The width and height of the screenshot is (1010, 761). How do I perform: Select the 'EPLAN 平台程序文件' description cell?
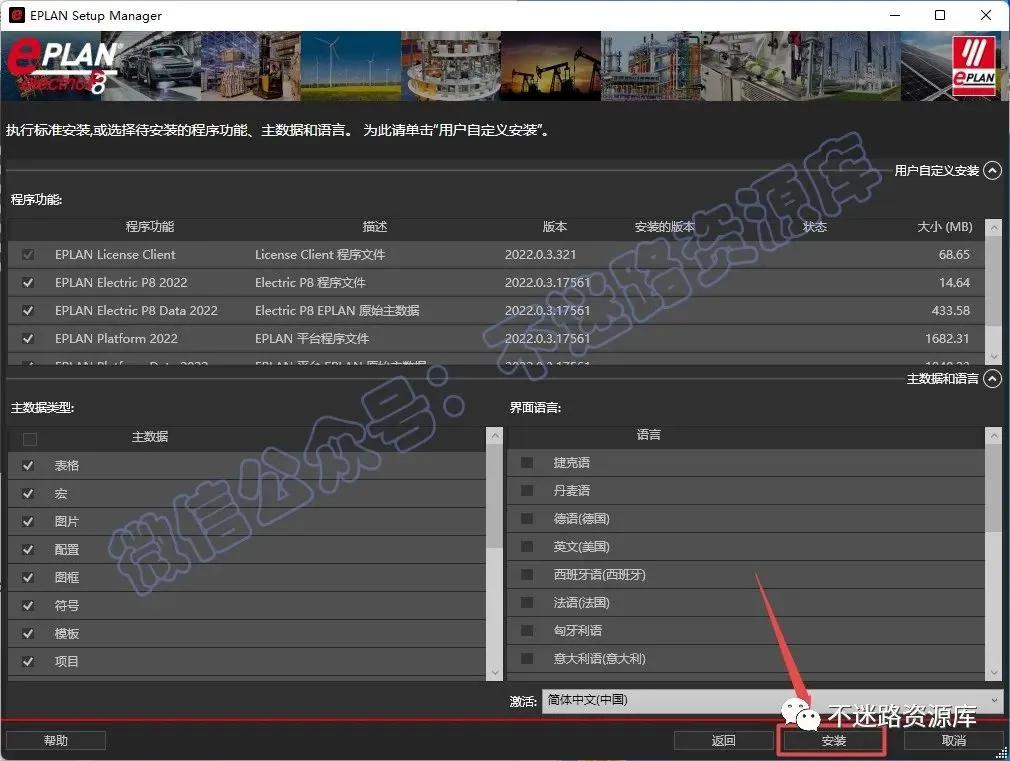pyautogui.click(x=312, y=339)
